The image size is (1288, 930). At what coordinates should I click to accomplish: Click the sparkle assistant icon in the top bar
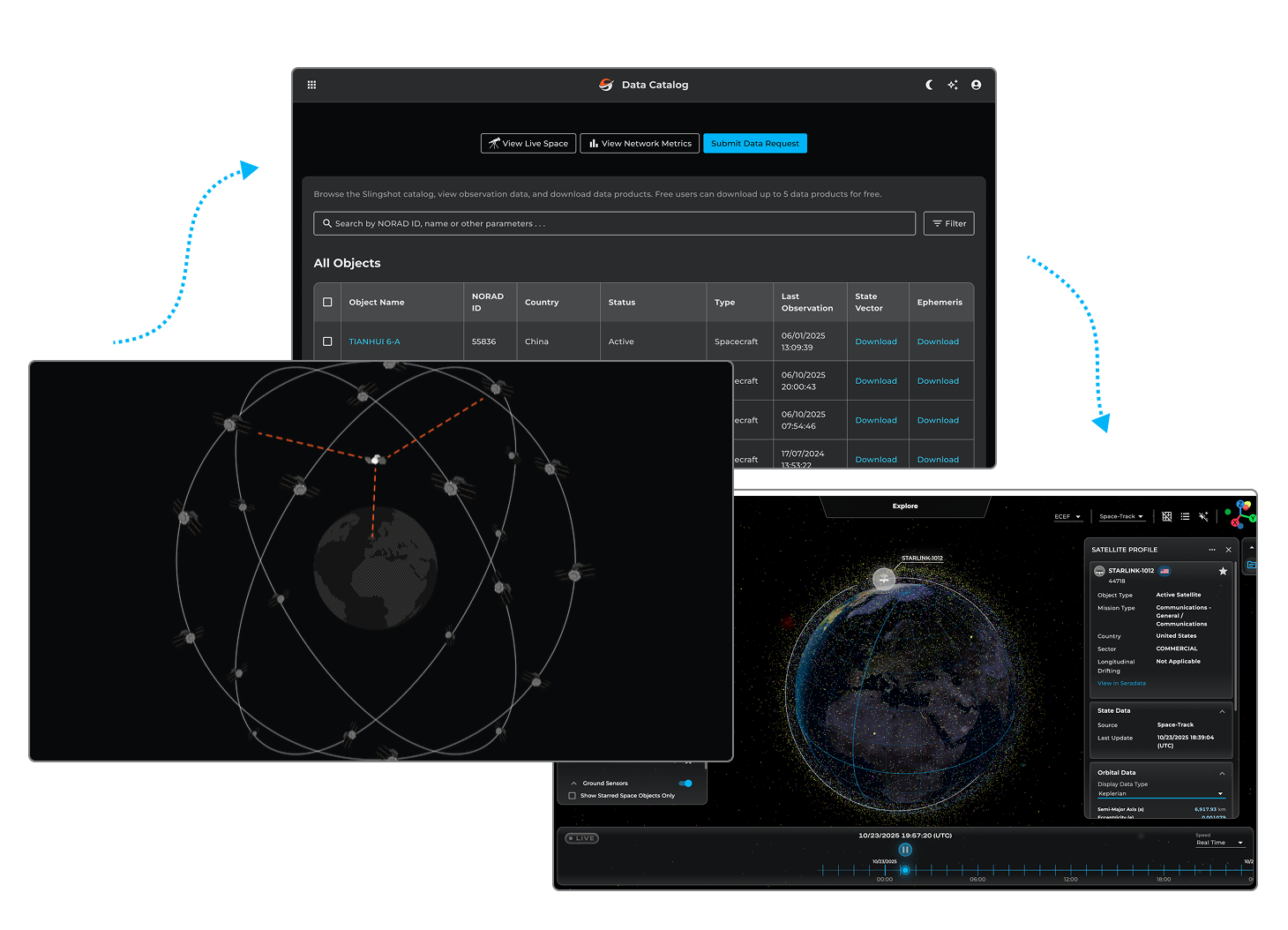[x=953, y=85]
